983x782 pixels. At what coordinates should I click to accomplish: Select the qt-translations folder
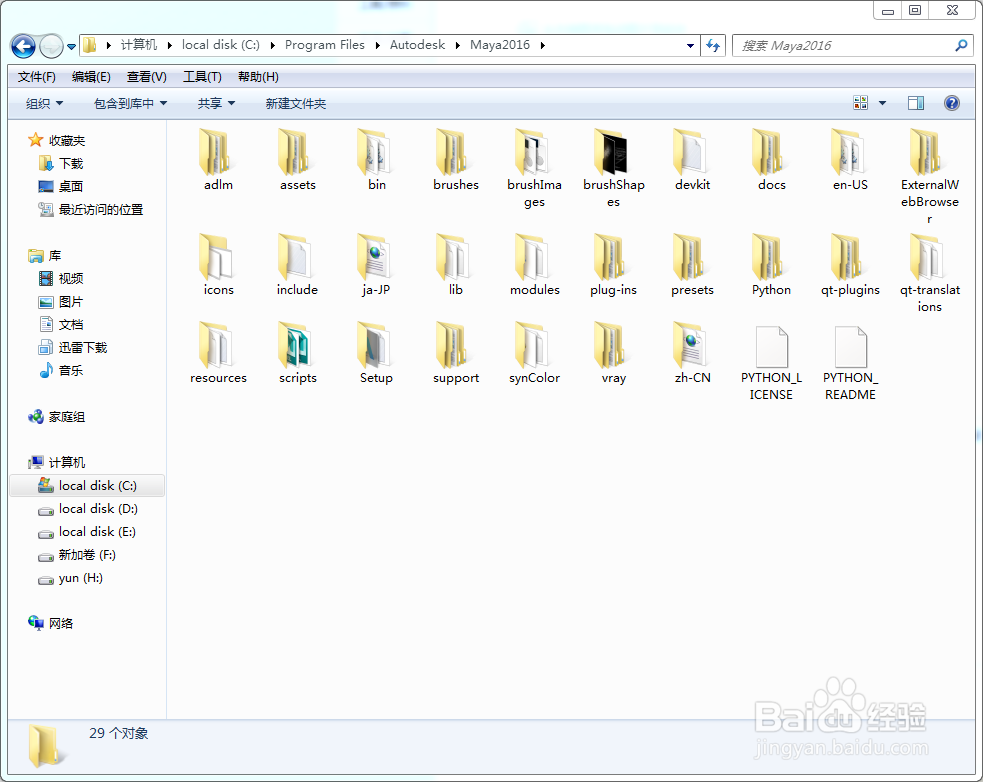[929, 273]
